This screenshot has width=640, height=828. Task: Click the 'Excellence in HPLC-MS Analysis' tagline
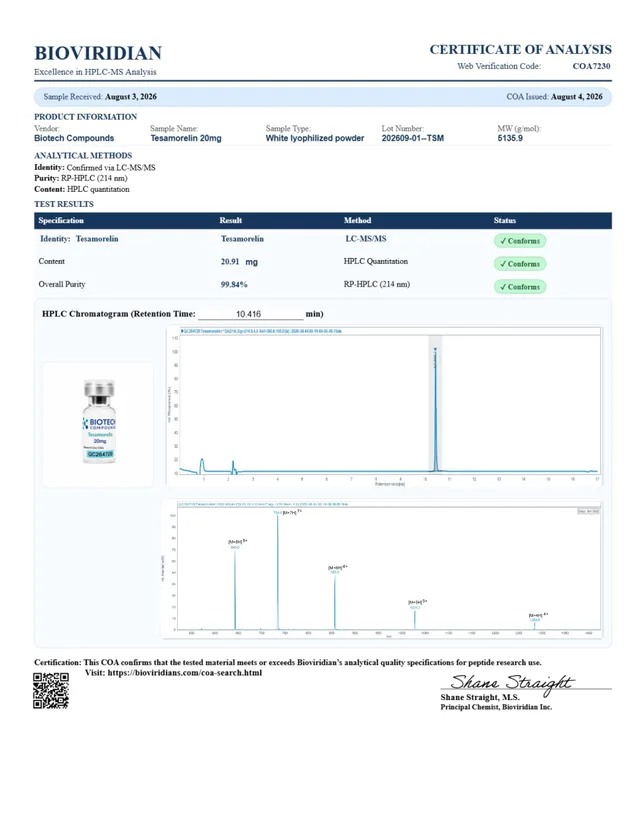tap(95, 72)
